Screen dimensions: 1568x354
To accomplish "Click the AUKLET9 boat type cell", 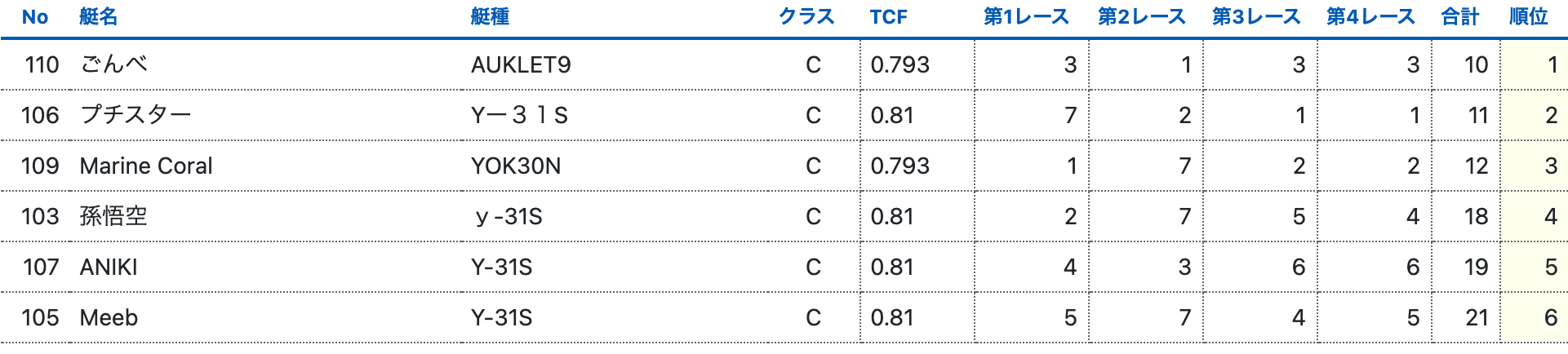I will [520, 64].
